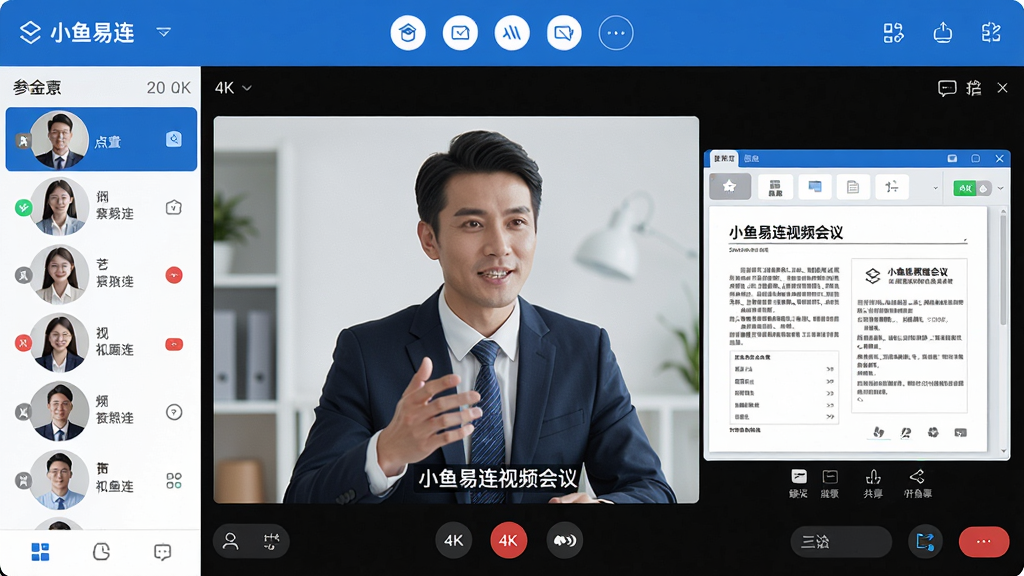Screen dimensions: 1024x576
Task: Open the 三洽 selector near bottom right
Action: 841,541
